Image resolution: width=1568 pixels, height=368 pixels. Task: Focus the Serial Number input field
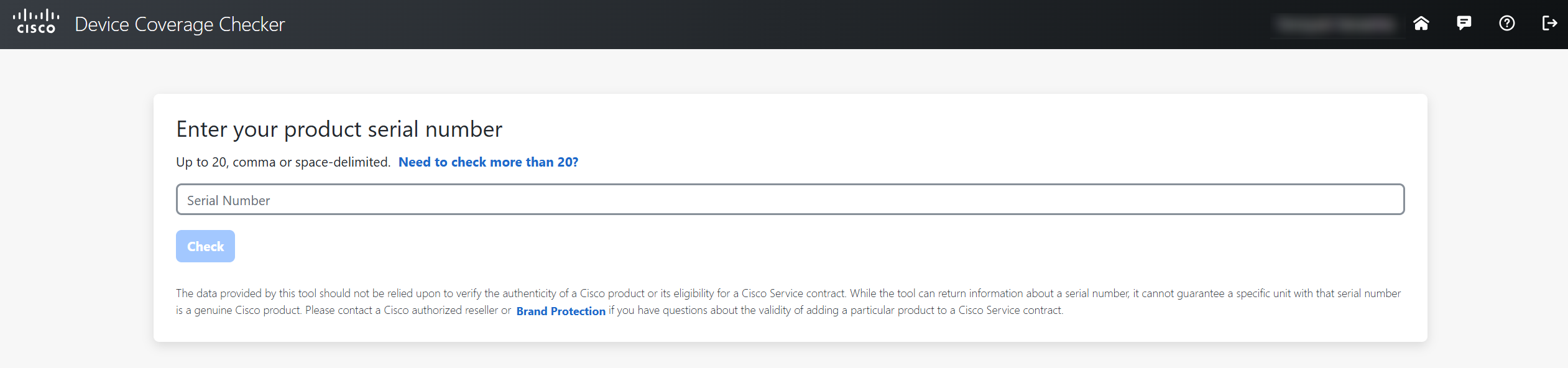(x=790, y=200)
